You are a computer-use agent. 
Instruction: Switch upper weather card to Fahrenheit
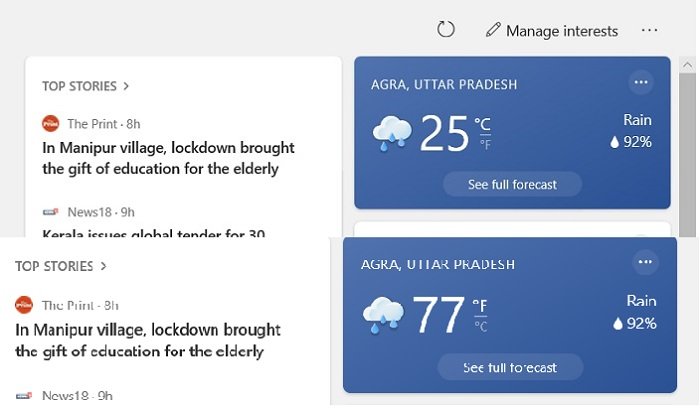(485, 144)
